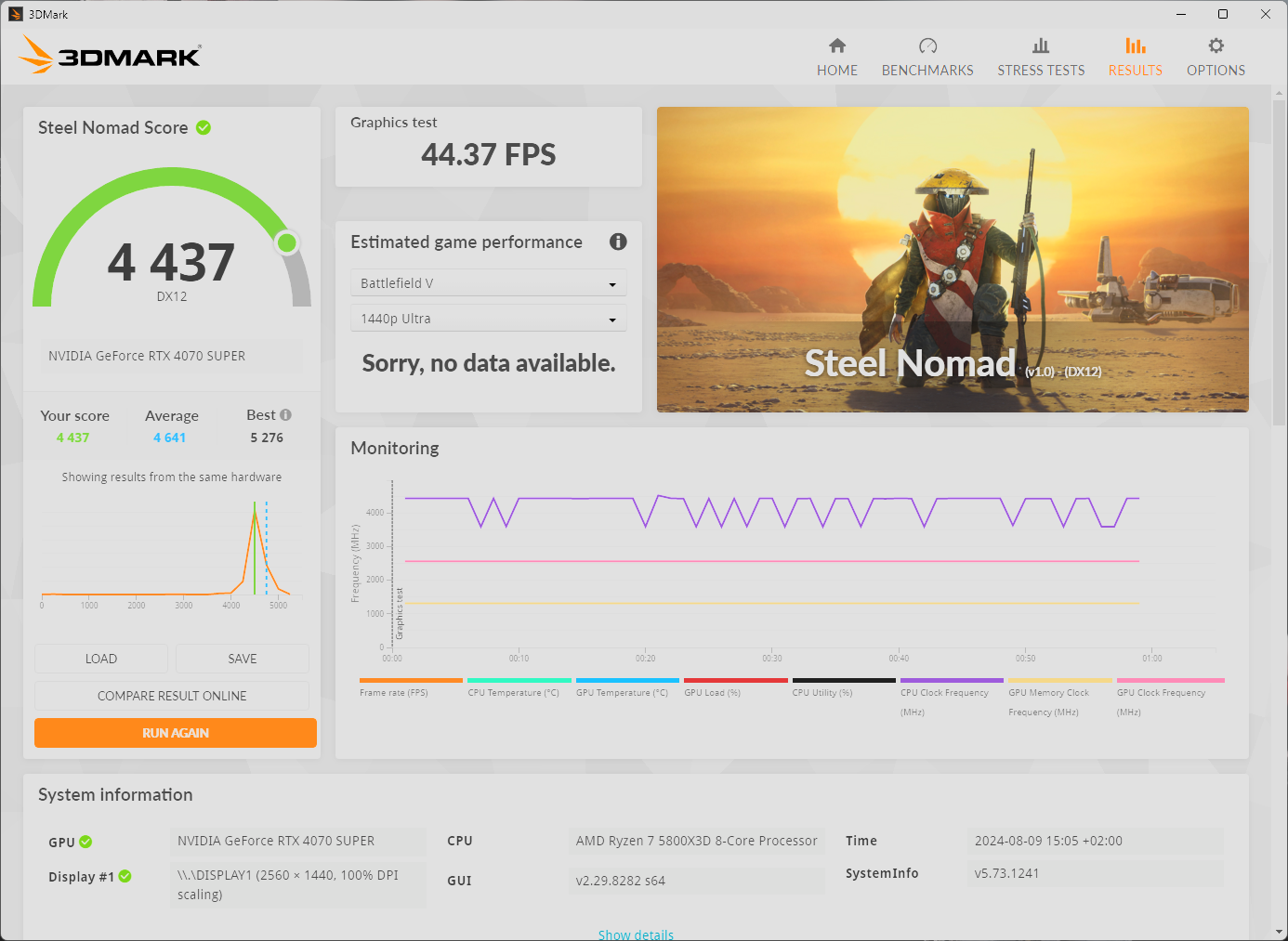Click the AMD Ryzen 7 5800X3D CPU field

[x=697, y=841]
